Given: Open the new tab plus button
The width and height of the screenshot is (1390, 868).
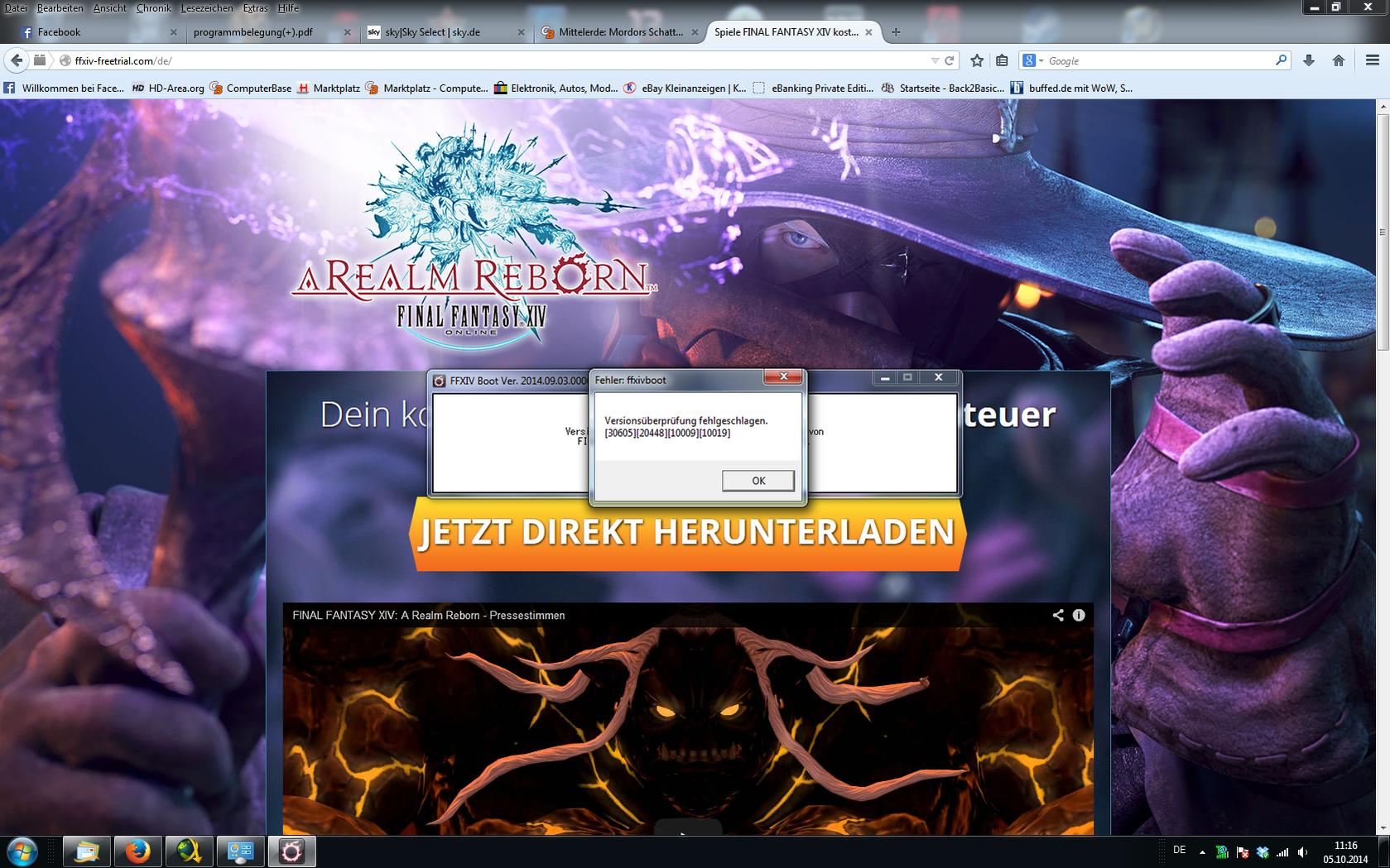Looking at the screenshot, I should click(x=896, y=32).
